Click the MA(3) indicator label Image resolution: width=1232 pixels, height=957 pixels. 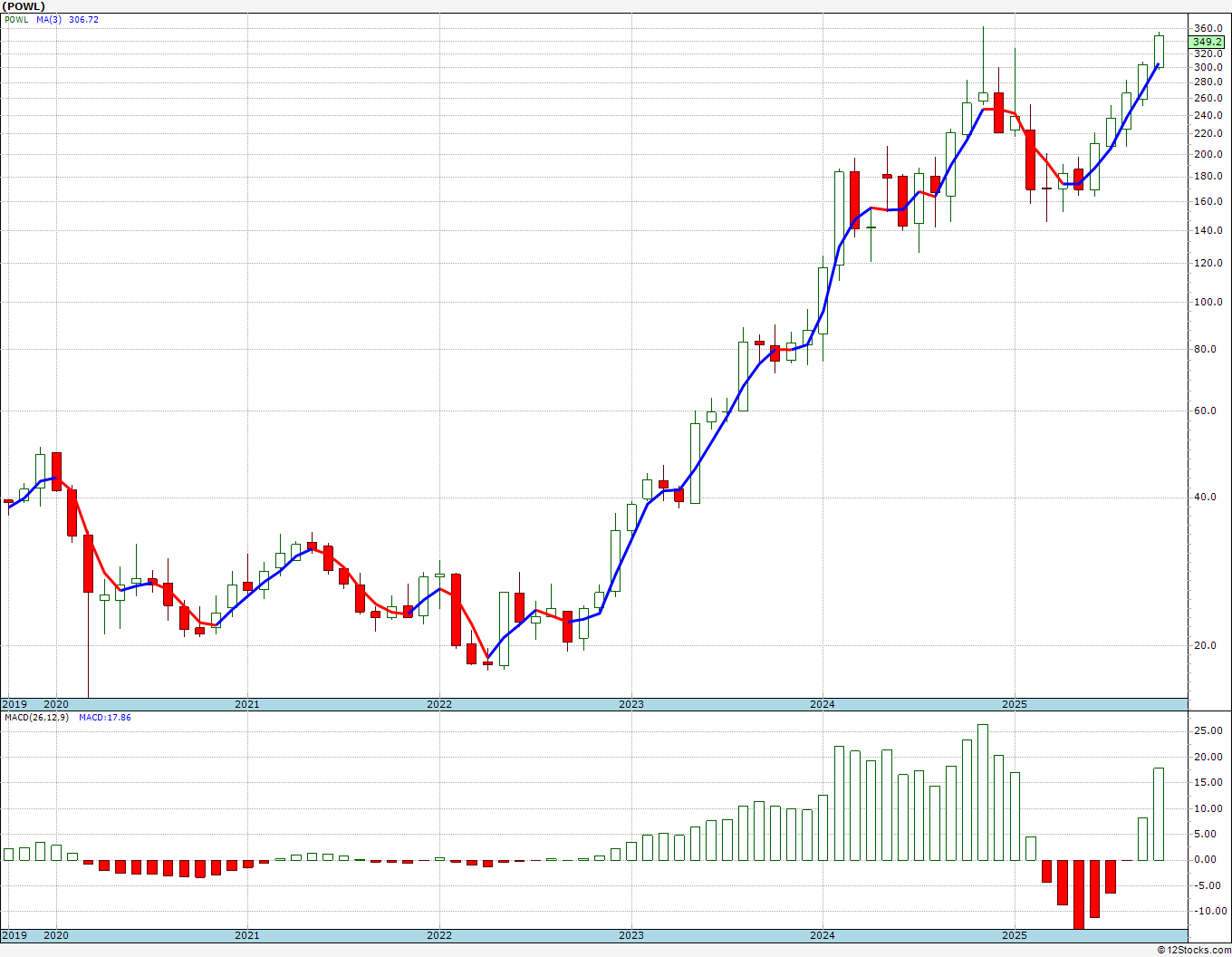click(x=49, y=19)
